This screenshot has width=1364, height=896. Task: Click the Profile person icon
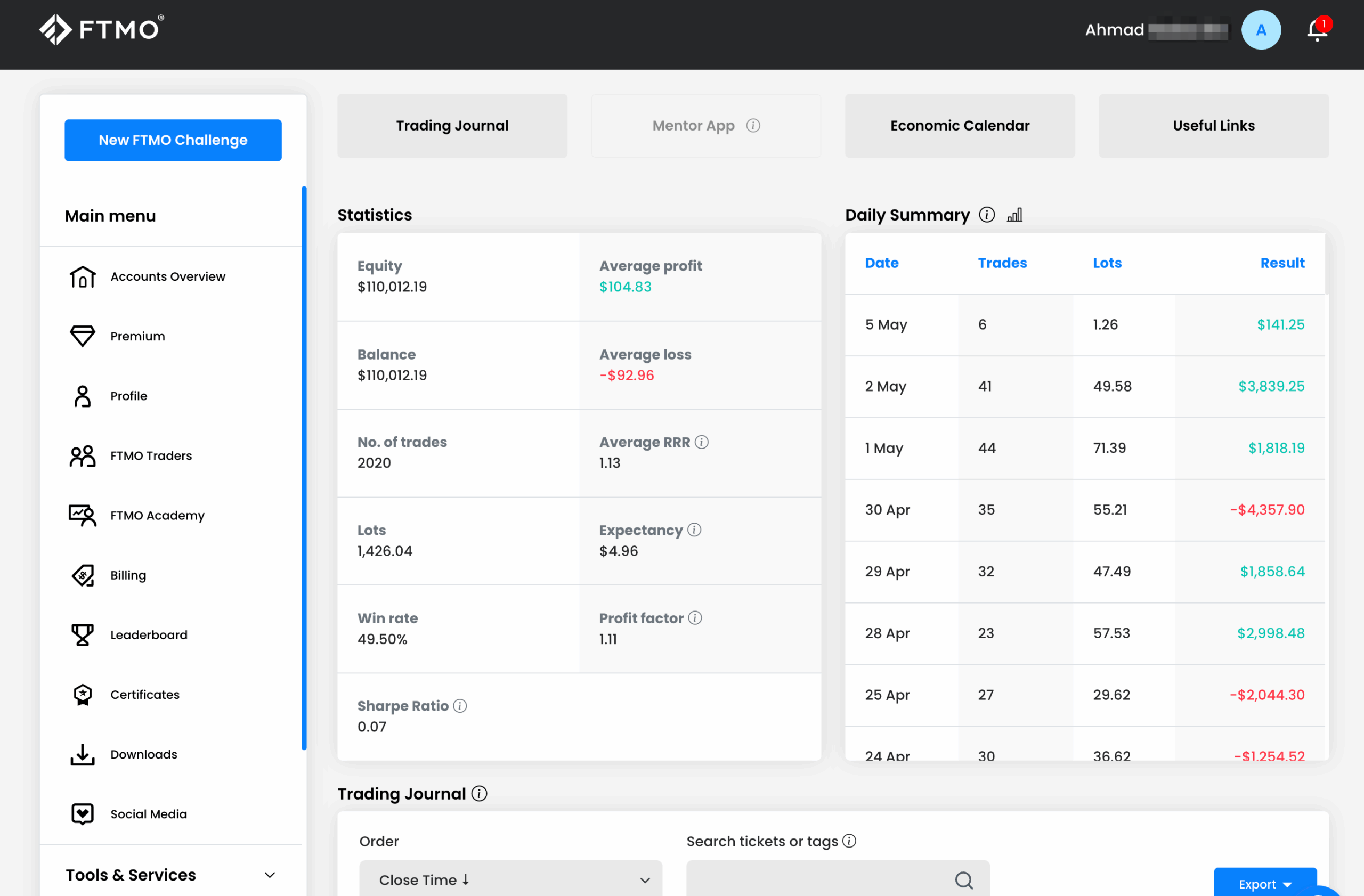pyautogui.click(x=83, y=396)
